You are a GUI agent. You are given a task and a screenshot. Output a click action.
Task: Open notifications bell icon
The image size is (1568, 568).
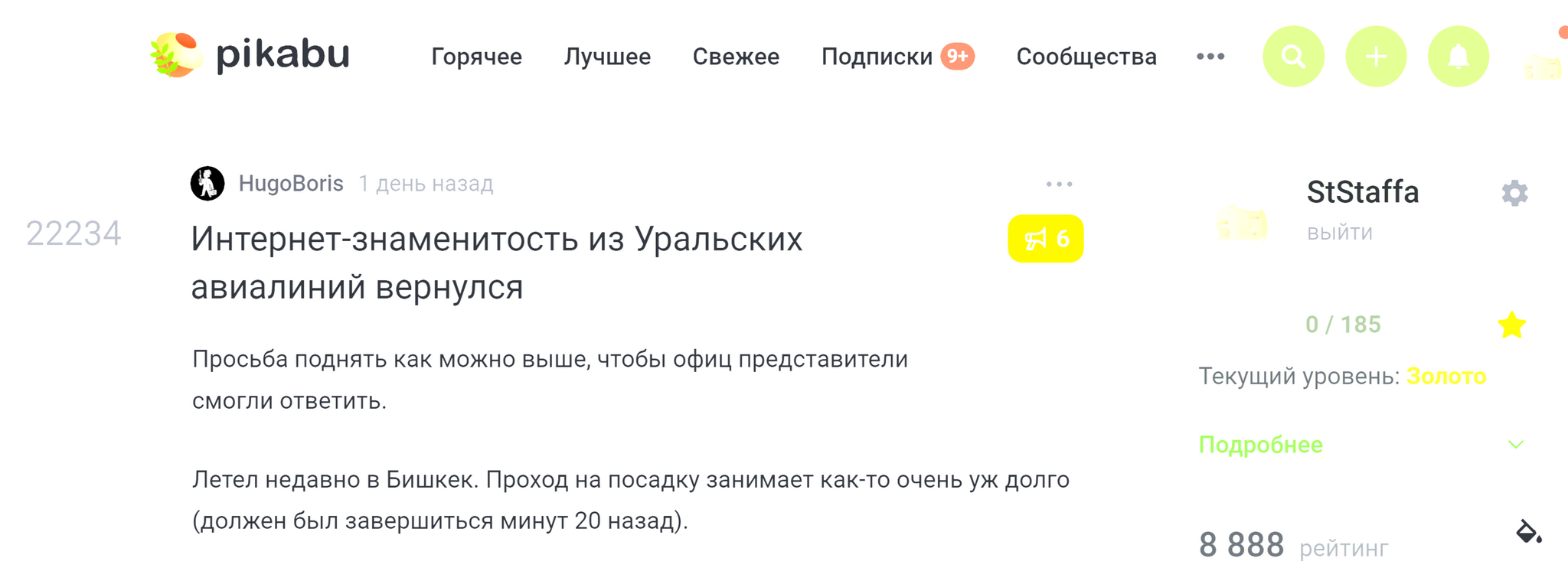[x=1458, y=57]
